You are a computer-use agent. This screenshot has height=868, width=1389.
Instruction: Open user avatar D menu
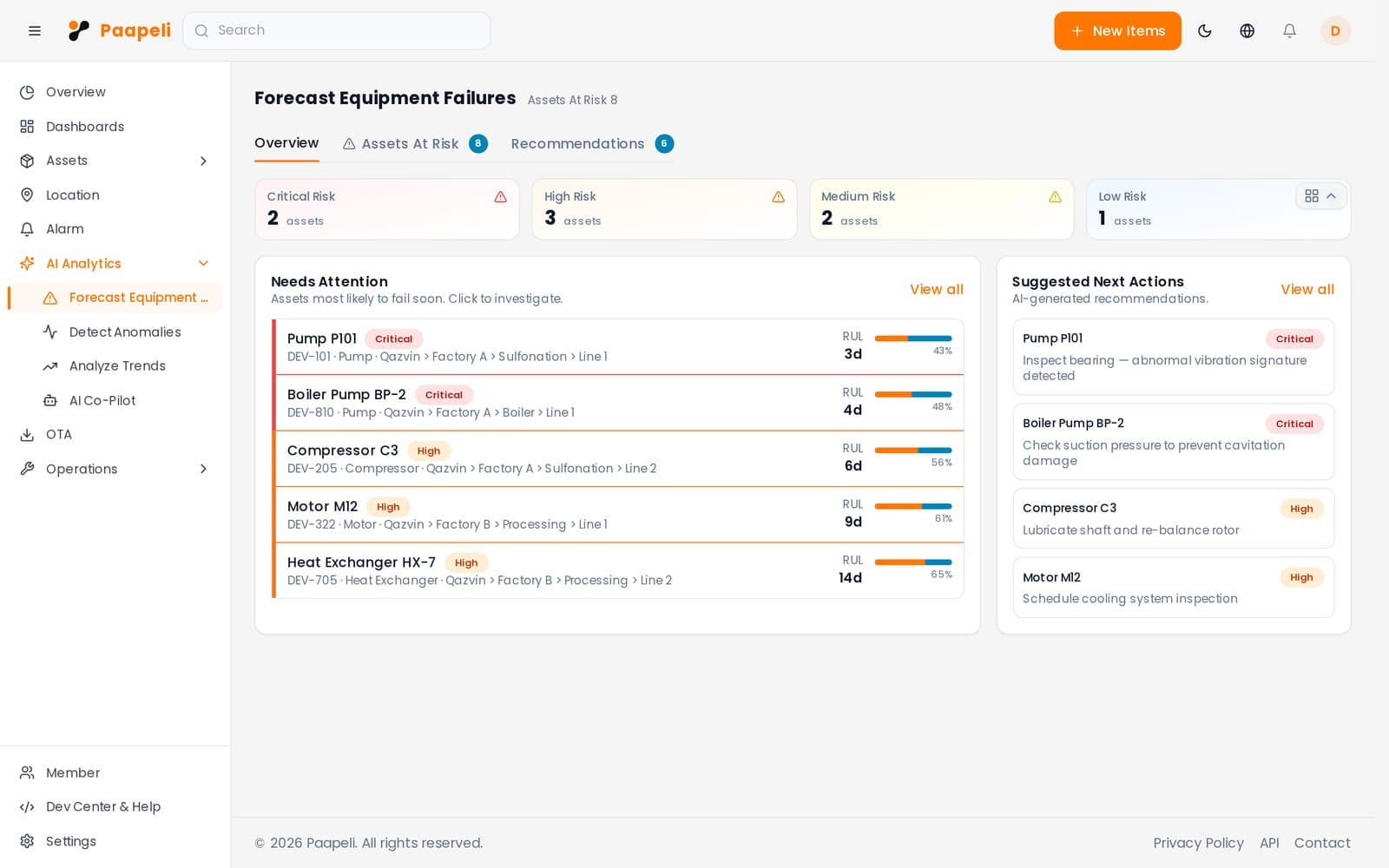click(1335, 31)
